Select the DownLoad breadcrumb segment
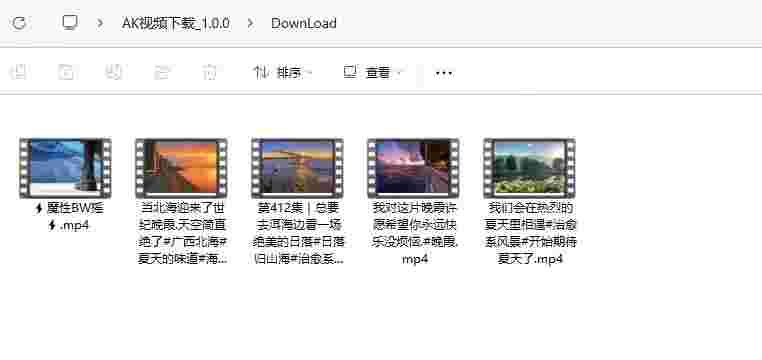Screen dimensions: 762x360 [304, 23]
